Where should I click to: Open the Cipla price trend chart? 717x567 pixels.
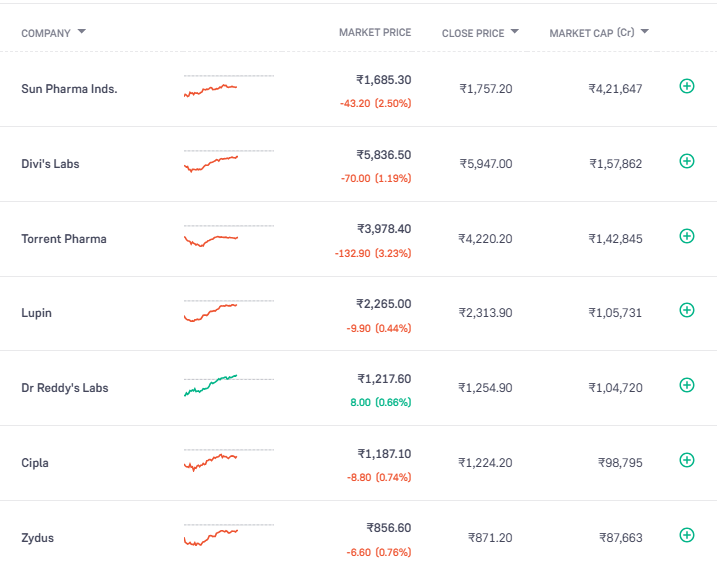[x=212, y=460]
